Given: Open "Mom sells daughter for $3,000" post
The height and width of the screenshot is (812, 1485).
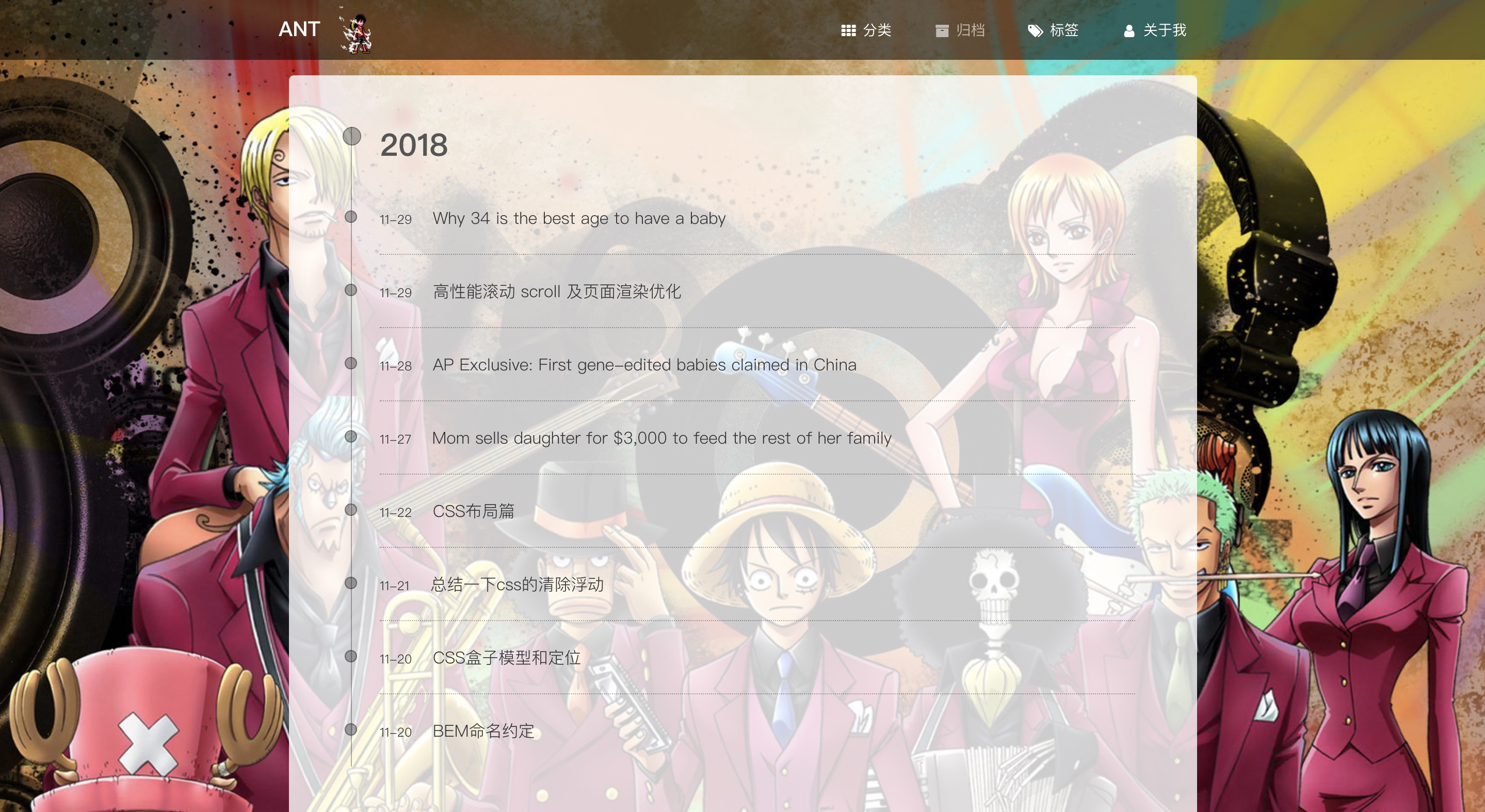Looking at the screenshot, I should [x=661, y=438].
